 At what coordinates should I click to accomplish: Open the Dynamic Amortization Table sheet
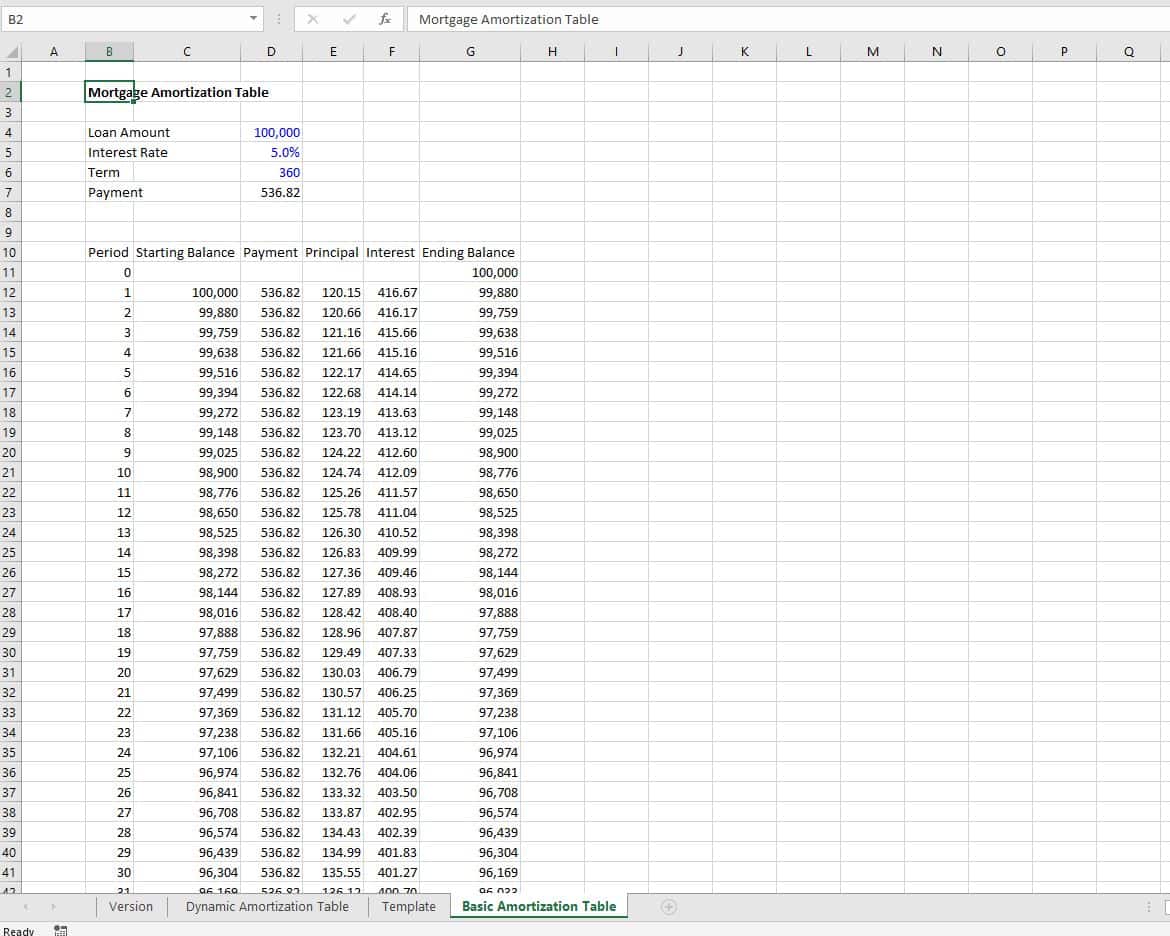[x=267, y=907]
